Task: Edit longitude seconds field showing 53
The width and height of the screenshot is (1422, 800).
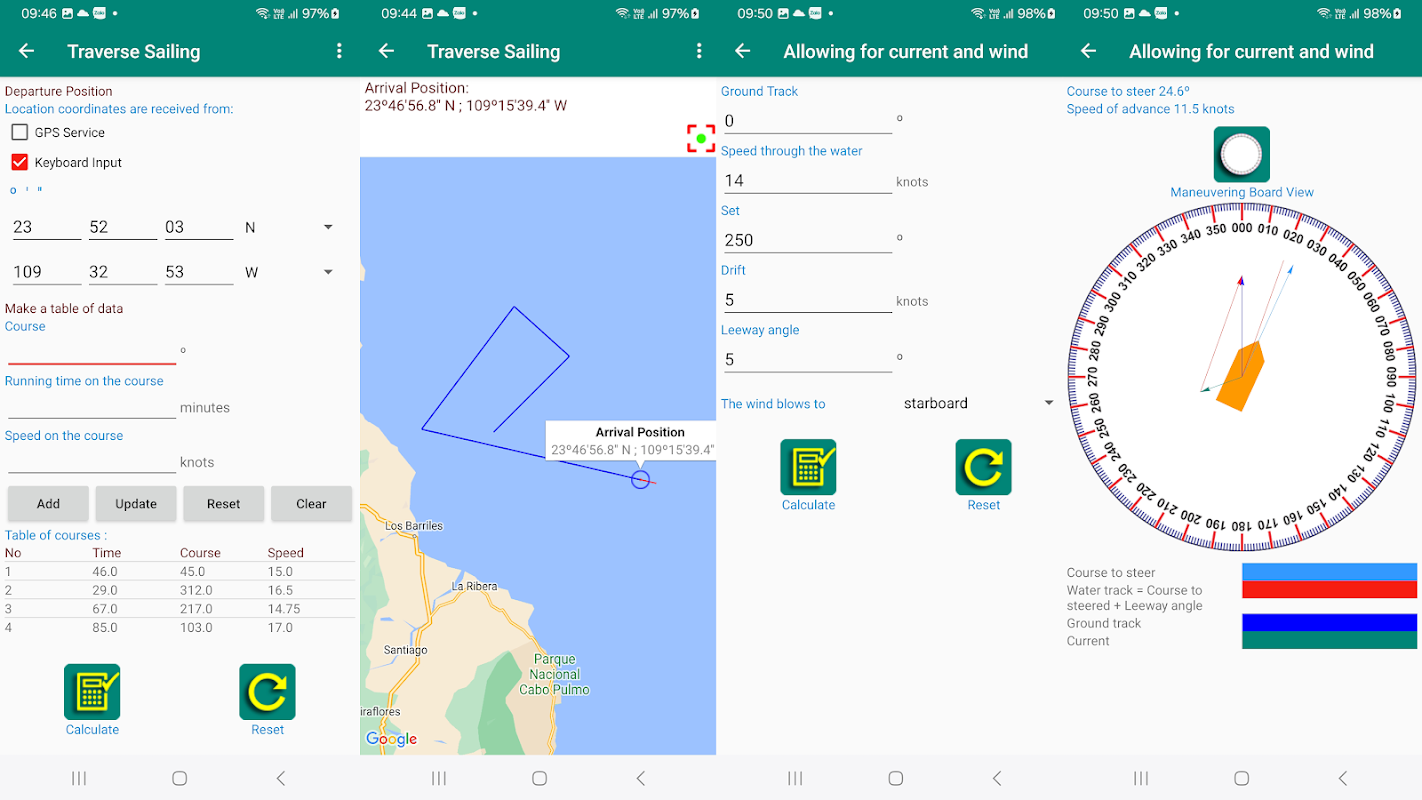Action: 199,272
